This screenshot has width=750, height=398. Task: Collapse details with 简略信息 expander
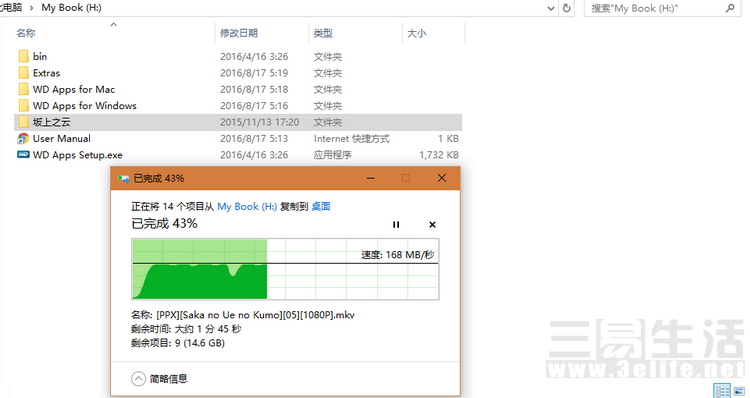click(x=138, y=379)
